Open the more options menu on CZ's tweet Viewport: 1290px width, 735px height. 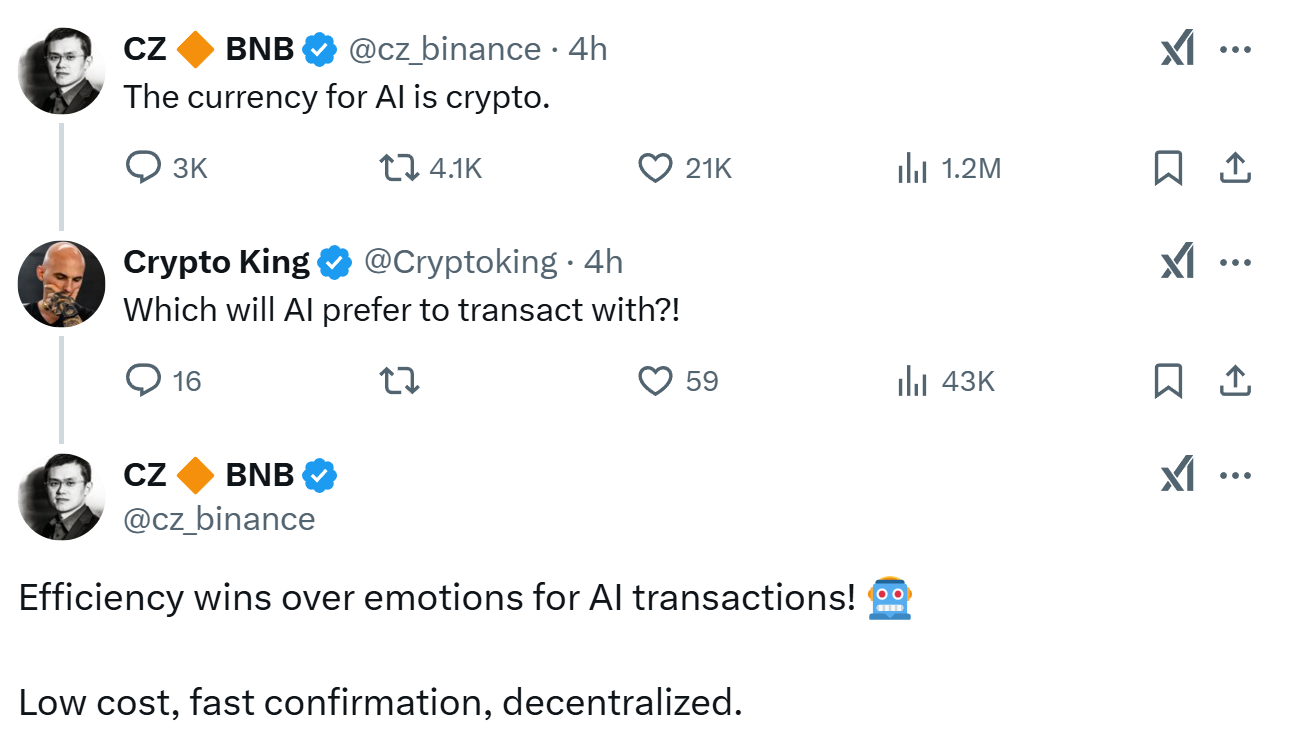point(1236,48)
